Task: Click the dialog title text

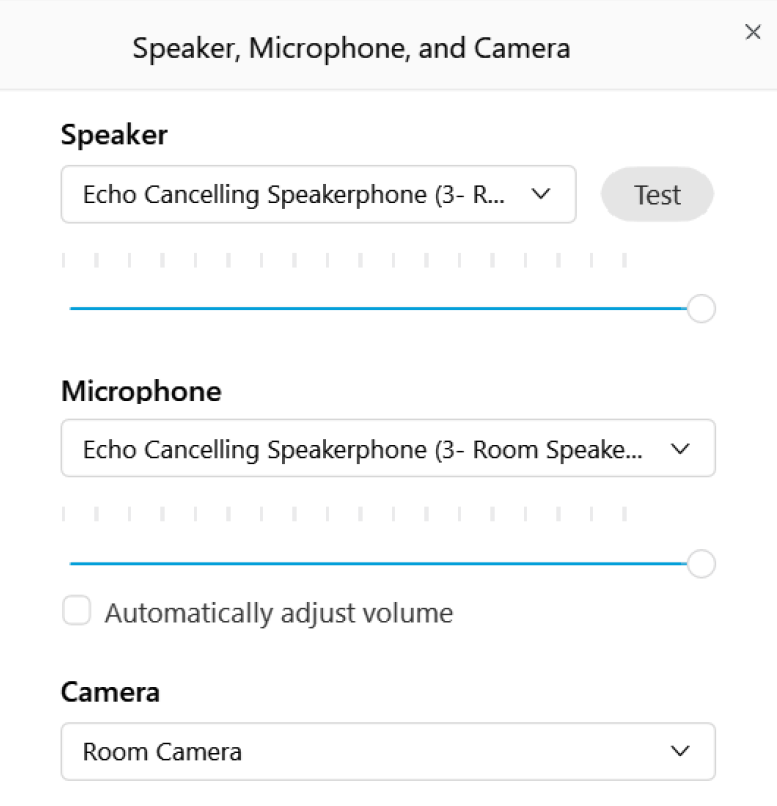Action: pyautogui.click(x=351, y=48)
